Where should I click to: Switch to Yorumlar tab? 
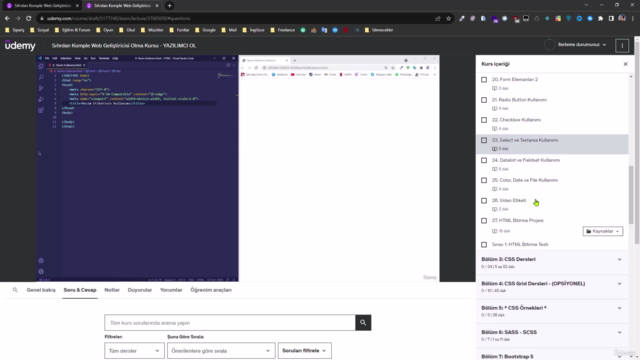(x=171, y=290)
